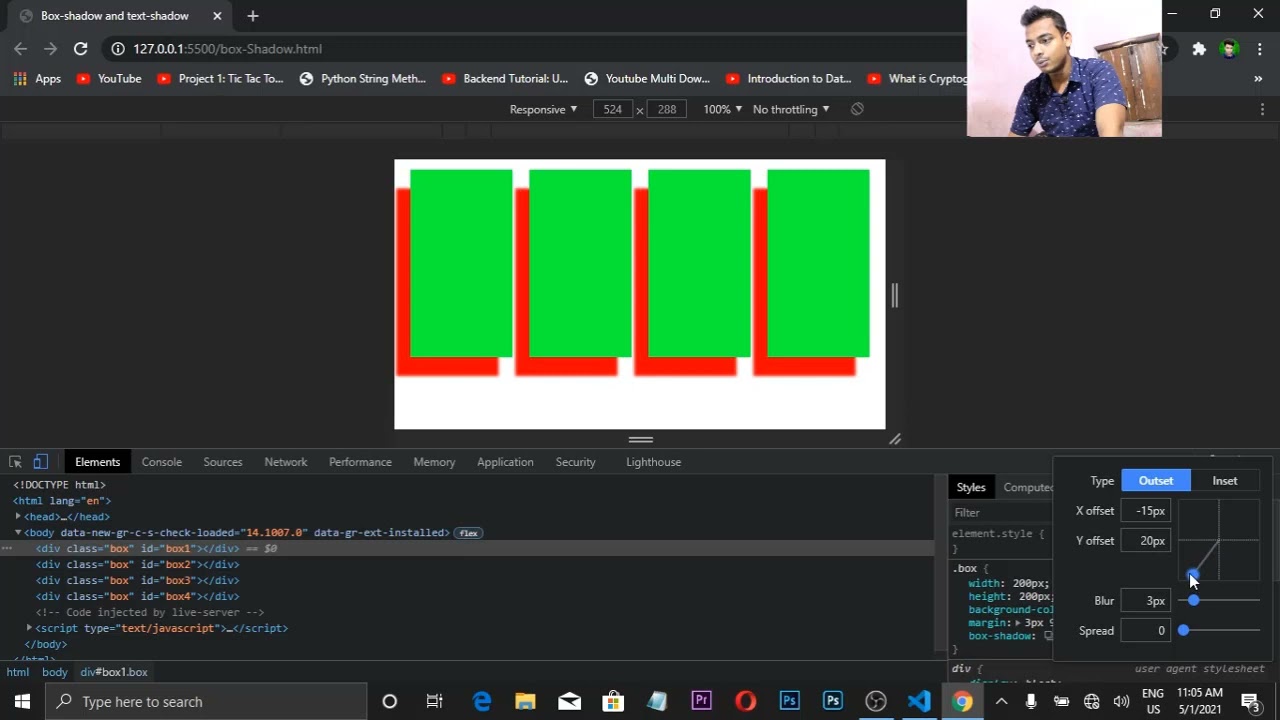Expand the head element in DOM tree
This screenshot has height=720, width=1280.
coord(18,517)
